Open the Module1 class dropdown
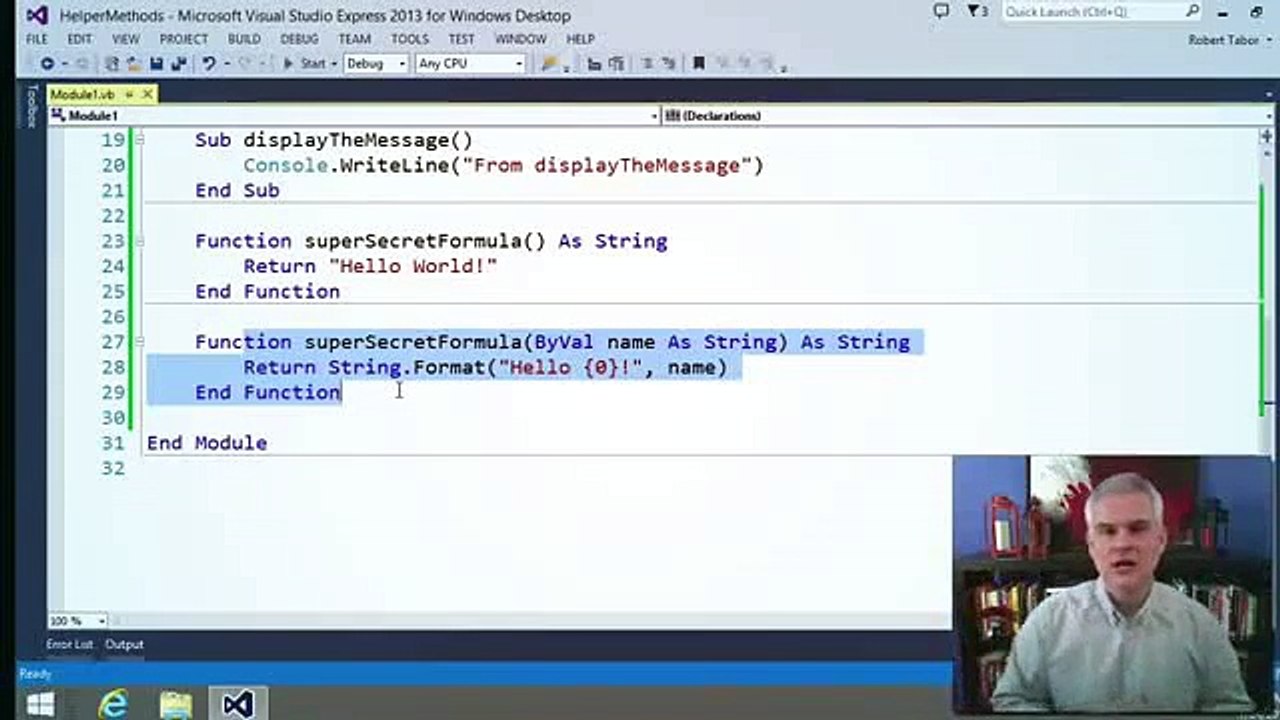This screenshot has width=1280, height=720. coord(355,116)
